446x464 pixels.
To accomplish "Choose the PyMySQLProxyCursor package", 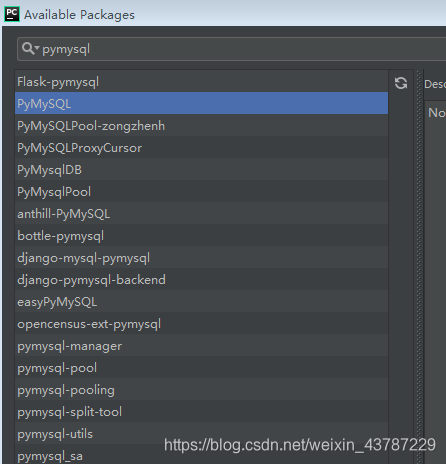I will coord(201,147).
